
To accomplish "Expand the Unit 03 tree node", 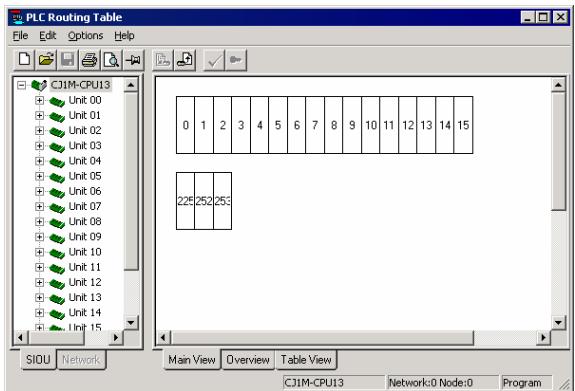I will coord(39,146).
